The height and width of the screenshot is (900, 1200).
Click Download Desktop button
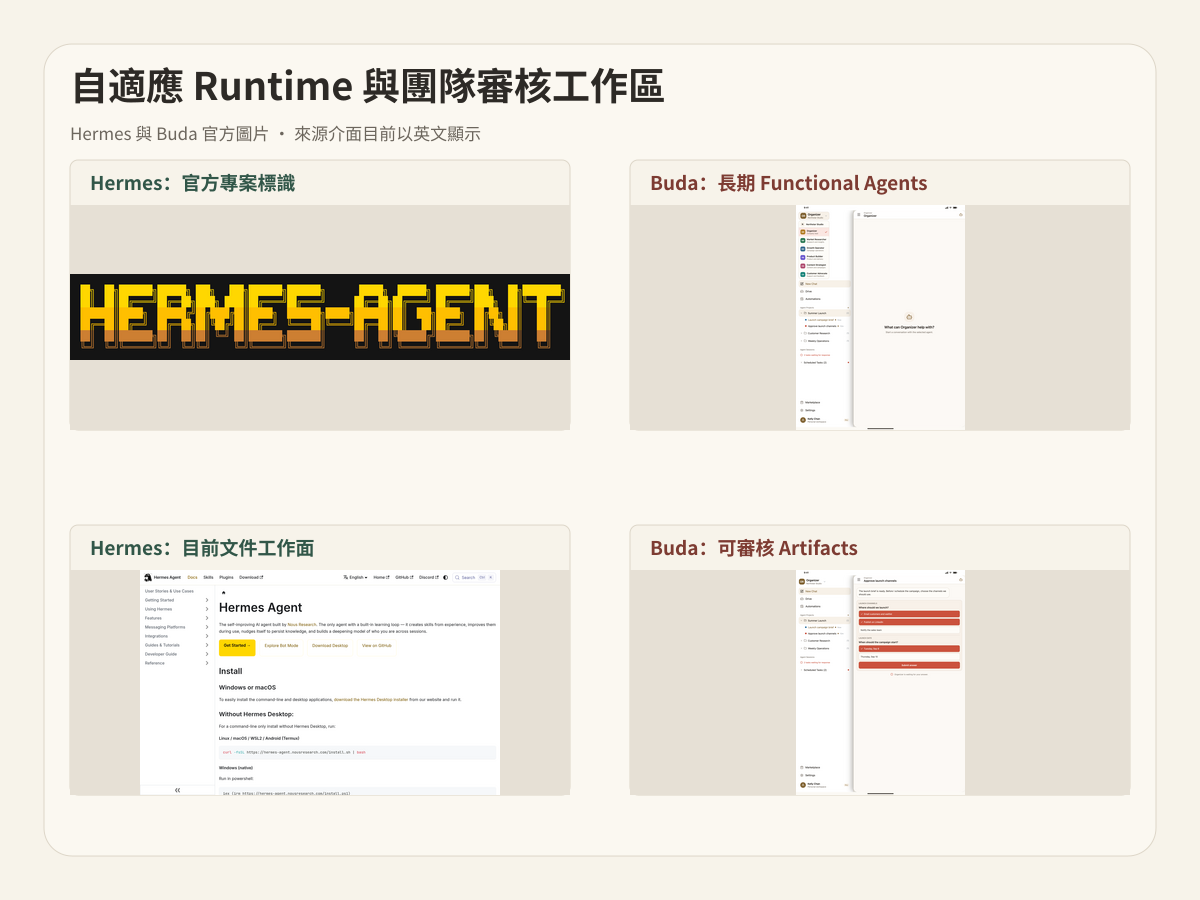pos(330,648)
